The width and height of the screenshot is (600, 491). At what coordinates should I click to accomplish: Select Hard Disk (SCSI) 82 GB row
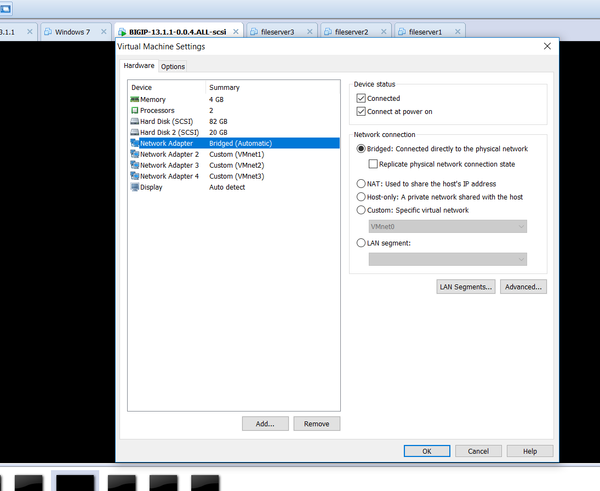234,121
